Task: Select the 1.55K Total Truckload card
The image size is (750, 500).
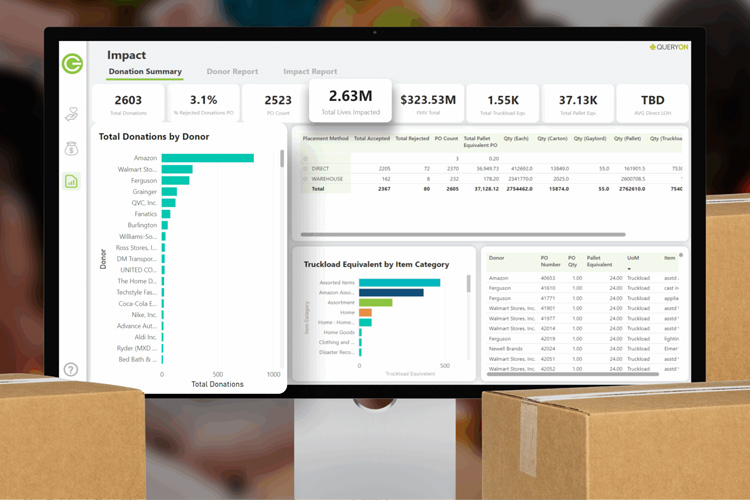Action: pos(503,103)
